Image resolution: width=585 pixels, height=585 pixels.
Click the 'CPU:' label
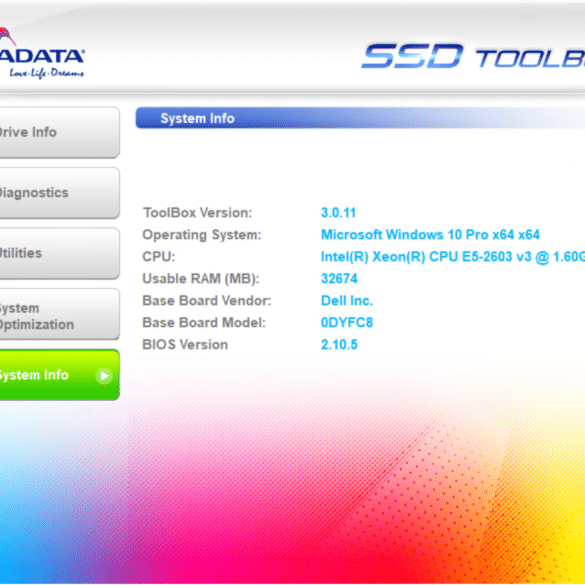click(x=159, y=257)
